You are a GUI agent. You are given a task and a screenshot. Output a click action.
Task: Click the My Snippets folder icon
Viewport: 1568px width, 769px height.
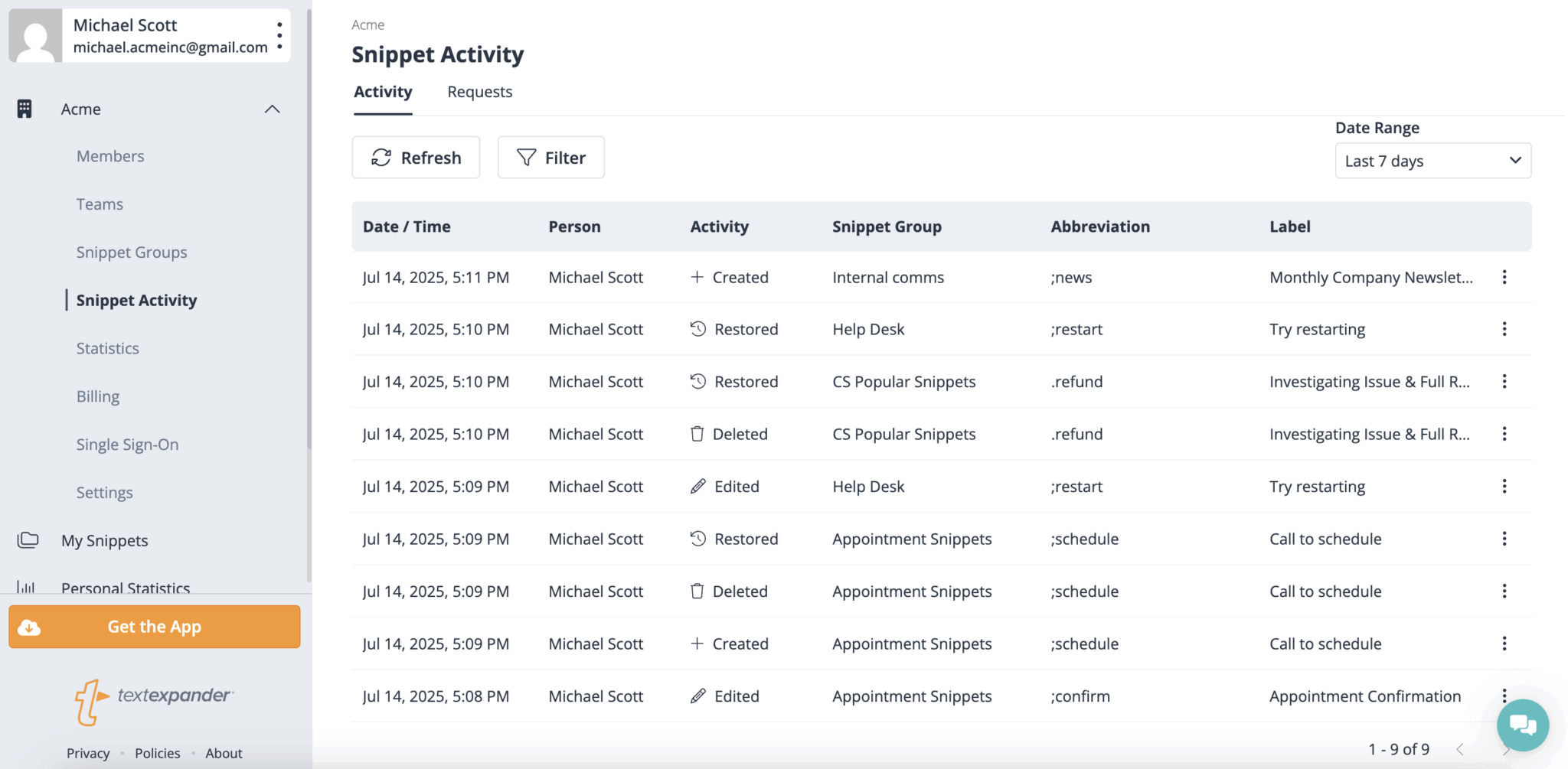click(x=28, y=540)
